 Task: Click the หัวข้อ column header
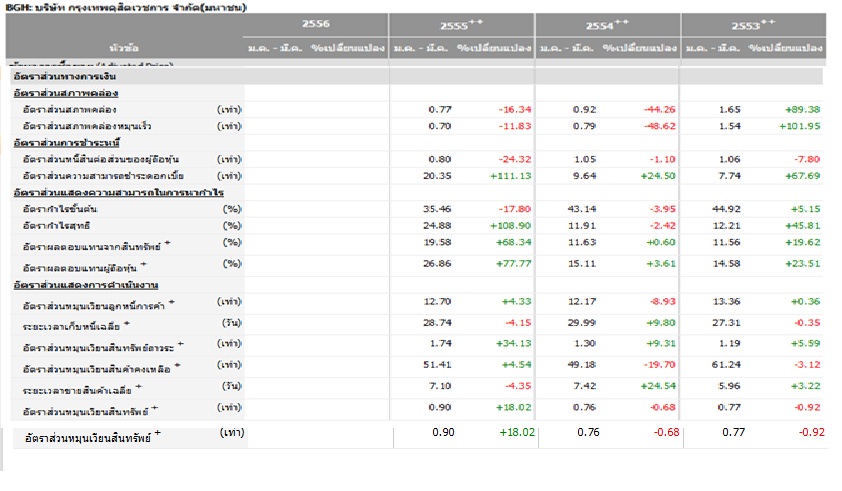pos(124,47)
